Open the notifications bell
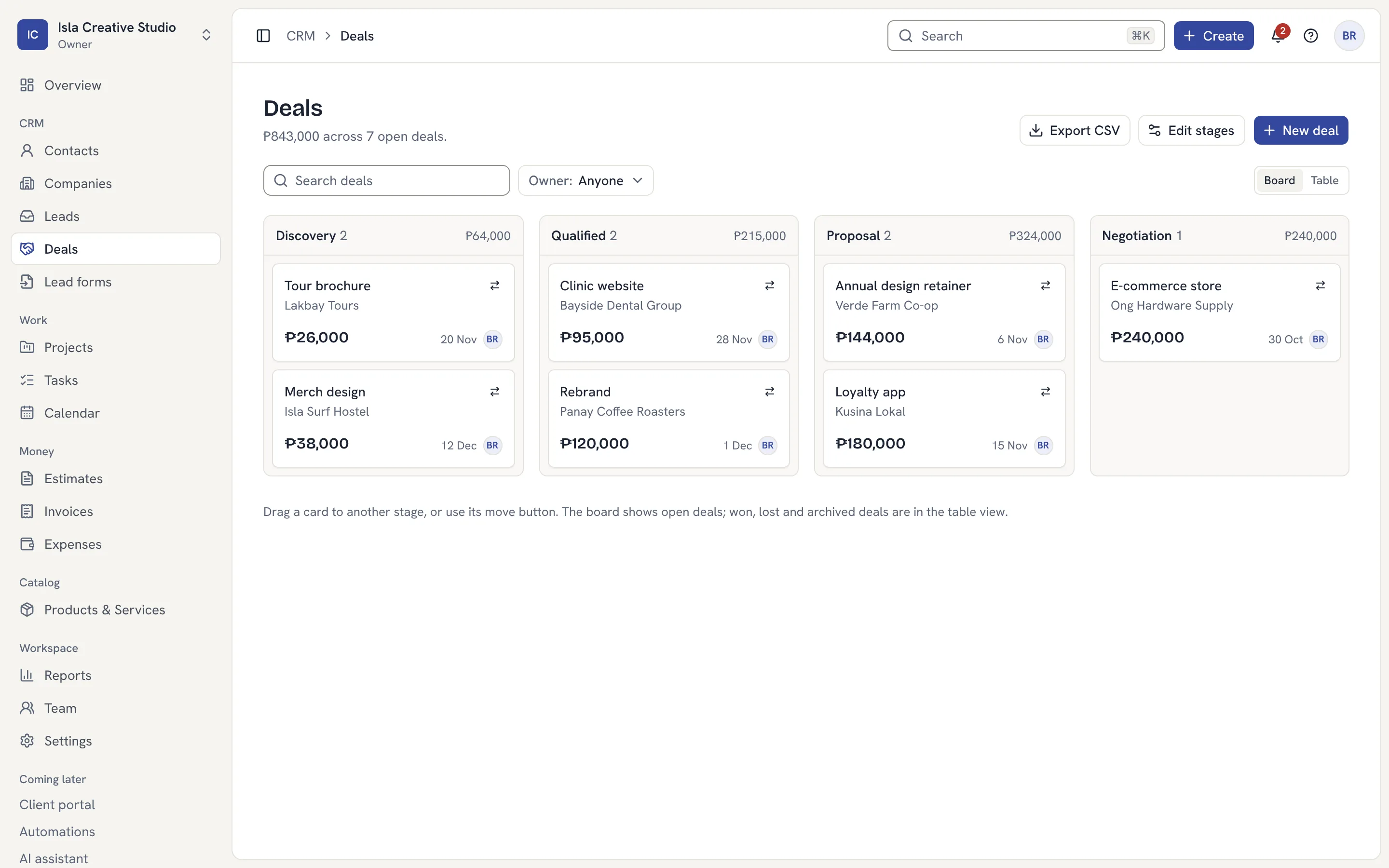This screenshot has width=1389, height=868. [x=1278, y=36]
